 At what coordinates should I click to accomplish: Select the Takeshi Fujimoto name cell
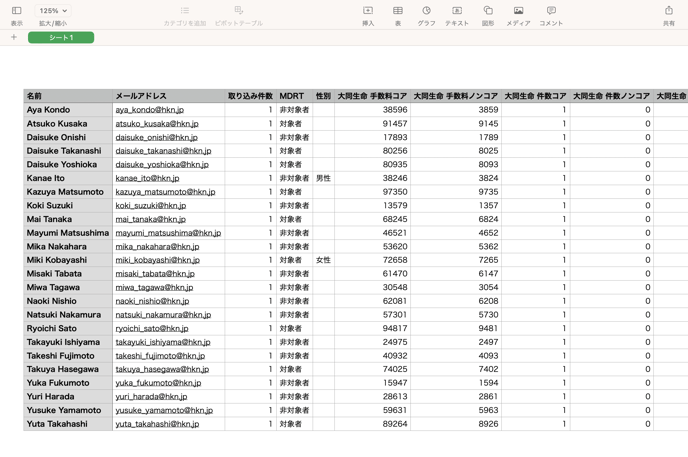point(68,356)
